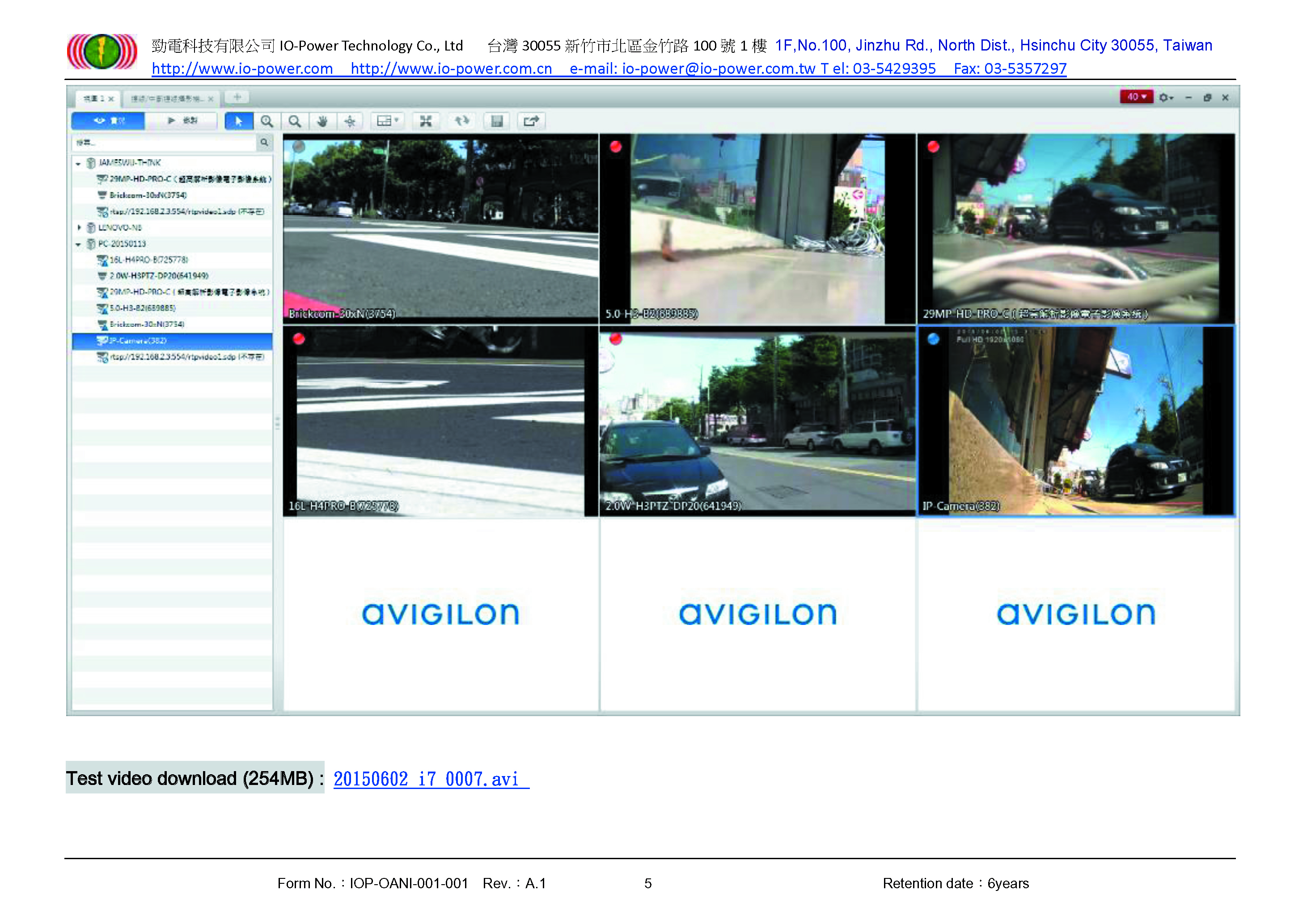
Task: Select the zoom out magnifier tool
Action: (294, 121)
